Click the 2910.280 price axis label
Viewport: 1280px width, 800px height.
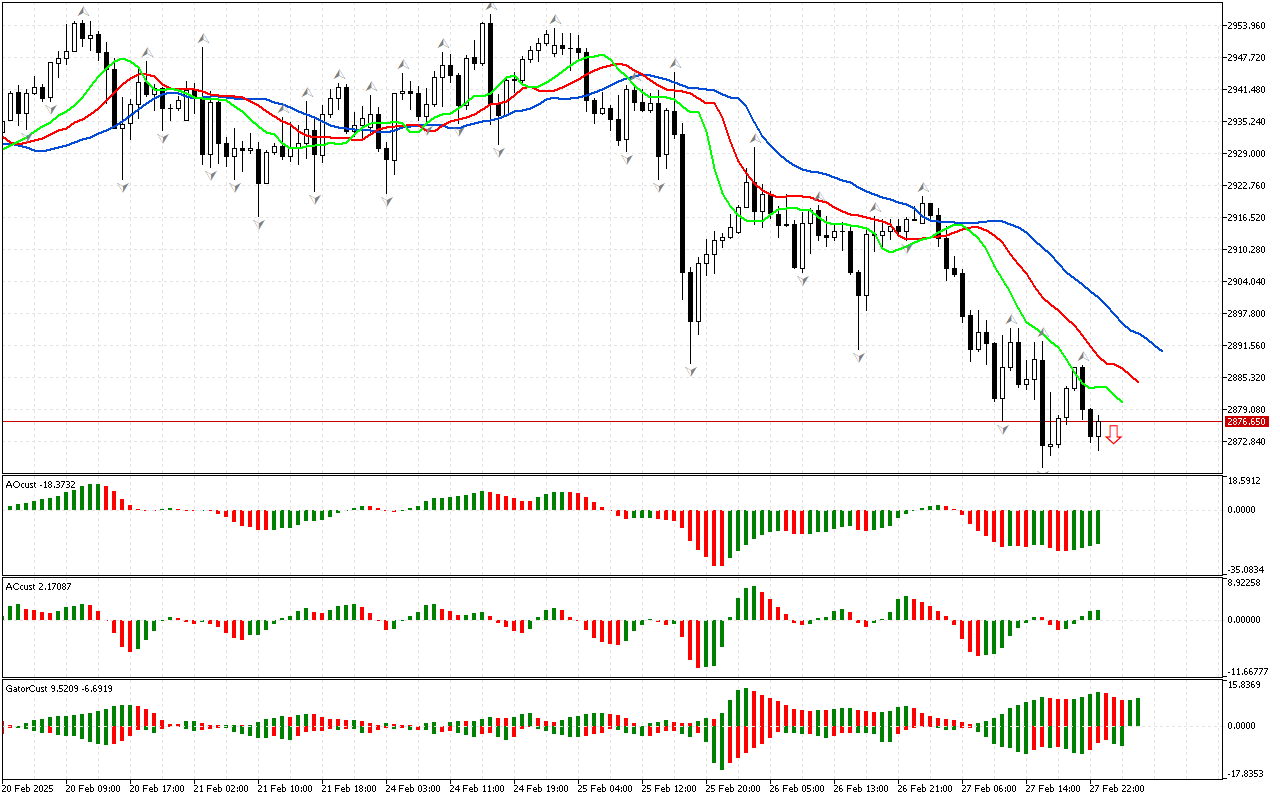click(1247, 249)
